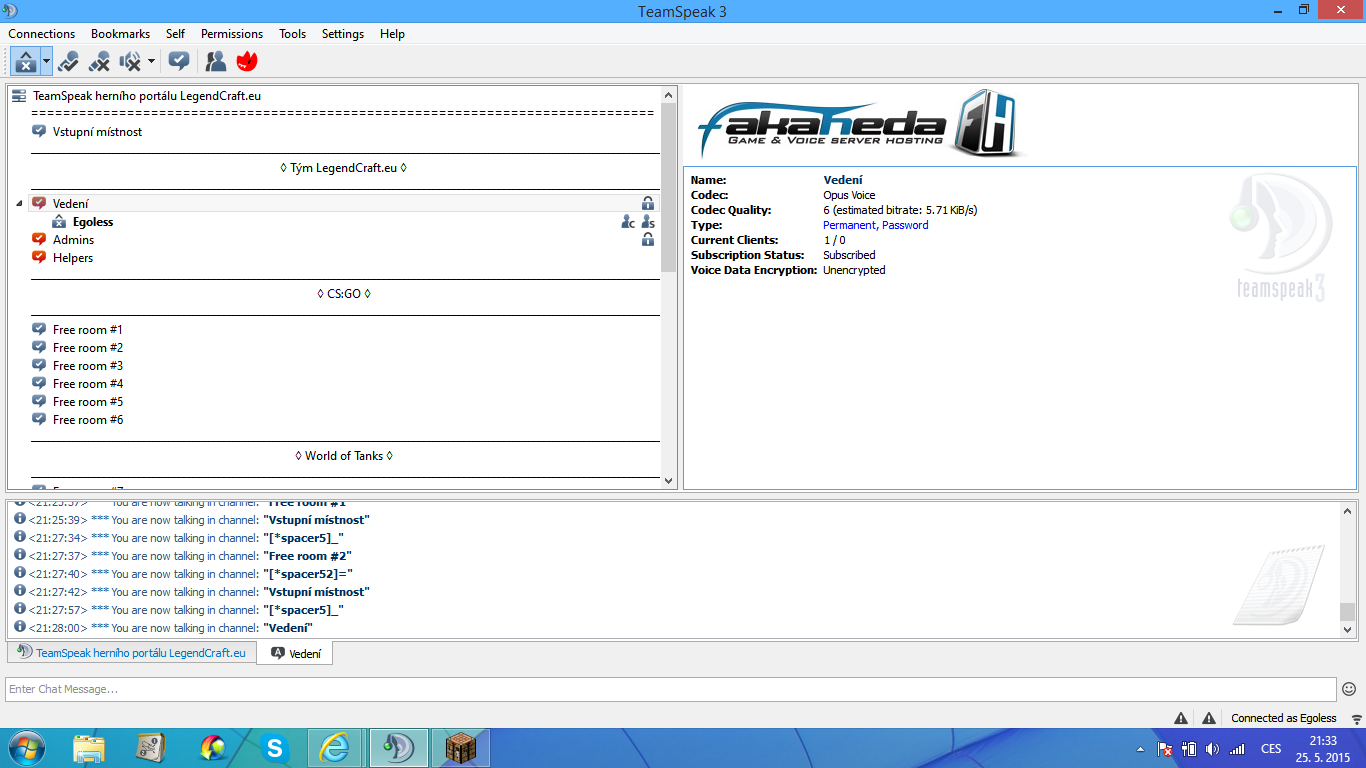Select server root TeamSpeak herního portálu LegendCraft.eu
The height and width of the screenshot is (768, 1366).
coord(147,96)
